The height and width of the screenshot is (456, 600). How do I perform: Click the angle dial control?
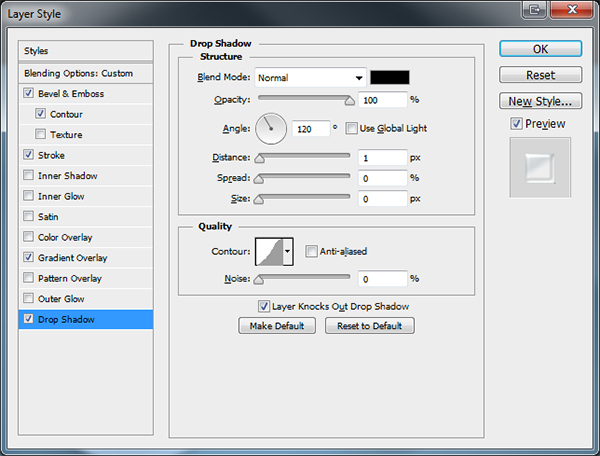tap(271, 128)
